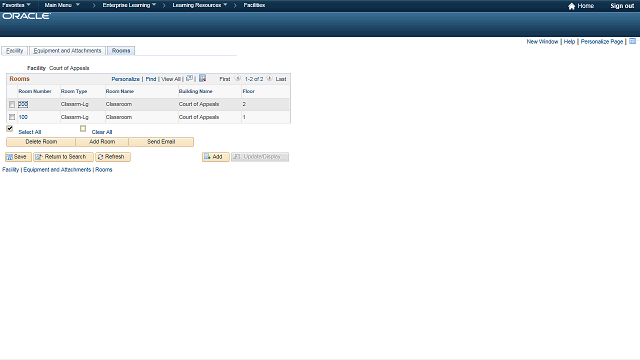Sort by the Room Type column header
Image resolution: width=640 pixels, height=360 pixels.
point(74,91)
